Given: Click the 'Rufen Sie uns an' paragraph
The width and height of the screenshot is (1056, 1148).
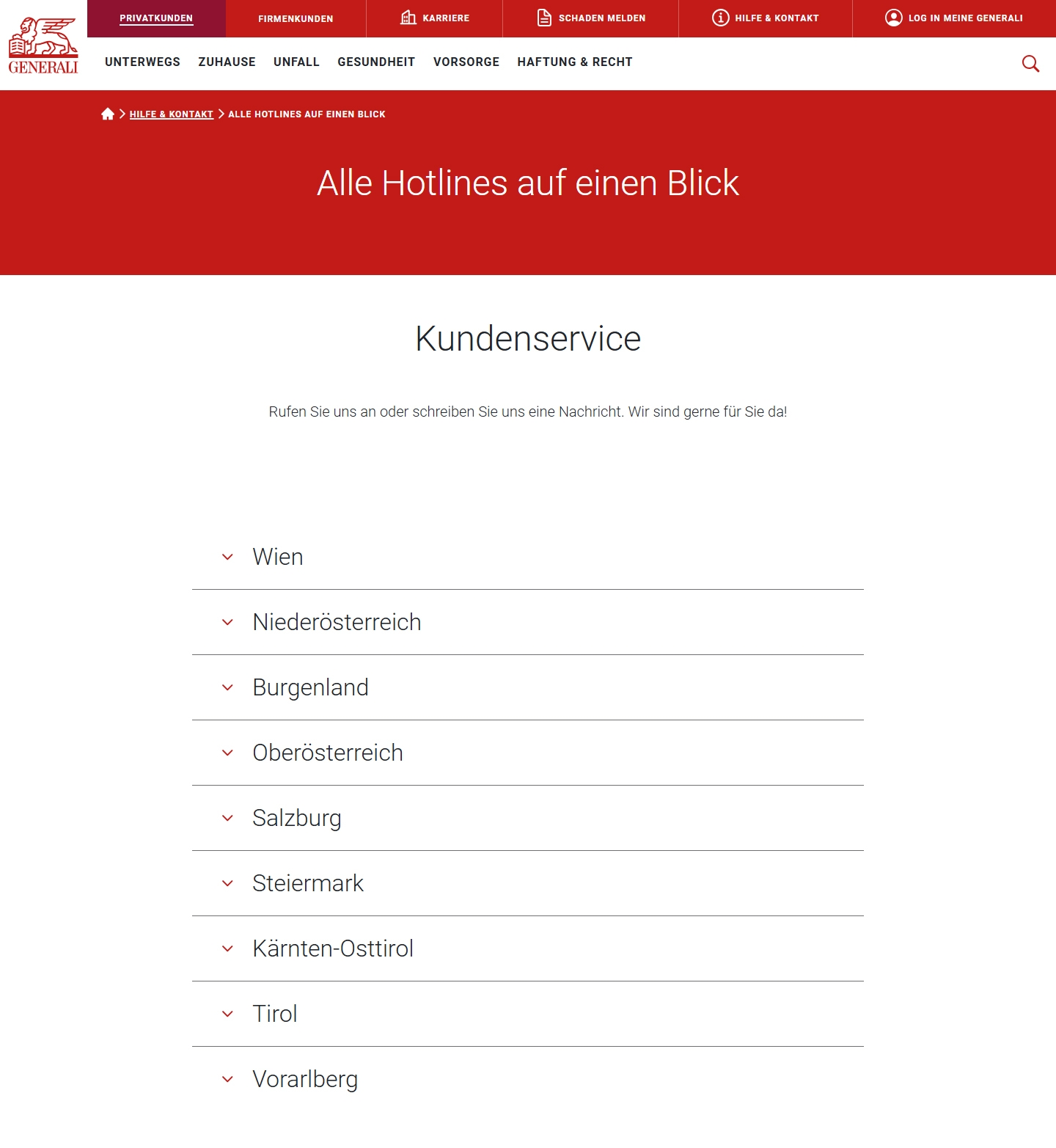Looking at the screenshot, I should pyautogui.click(x=528, y=412).
